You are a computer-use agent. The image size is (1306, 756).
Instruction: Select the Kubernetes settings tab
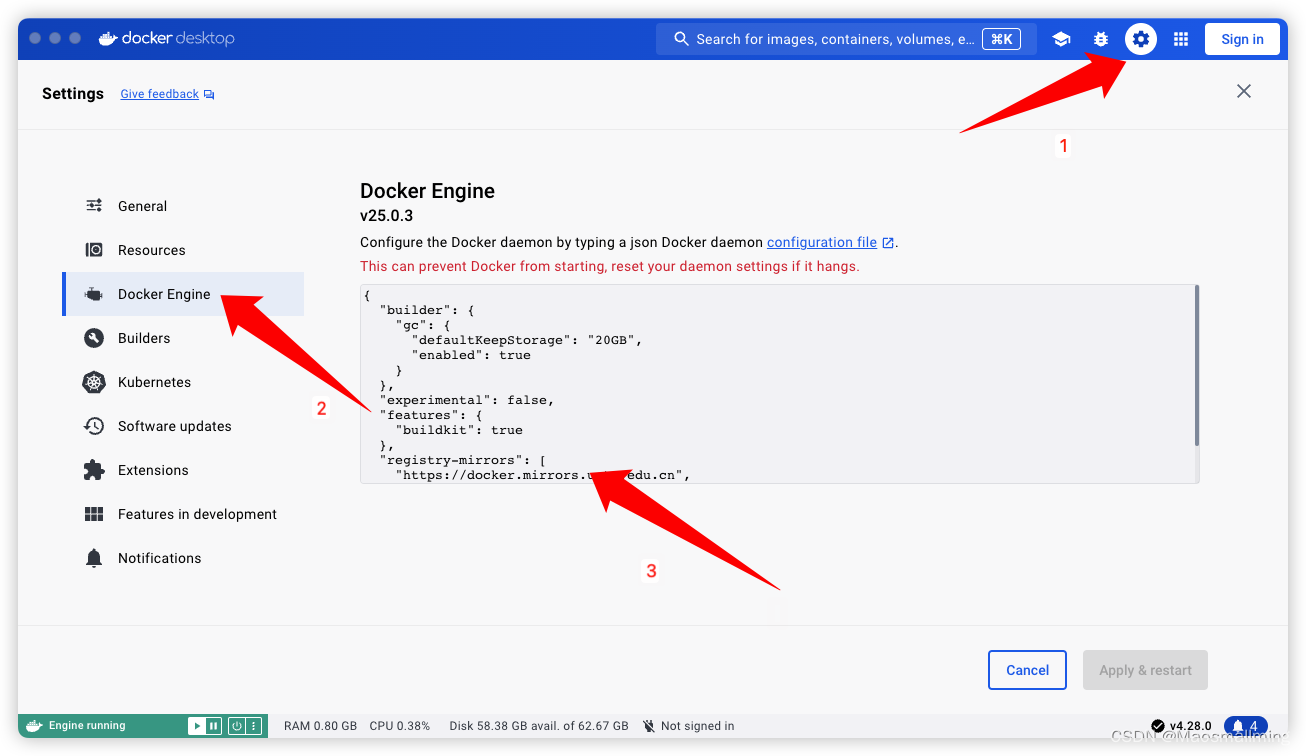coord(183,382)
